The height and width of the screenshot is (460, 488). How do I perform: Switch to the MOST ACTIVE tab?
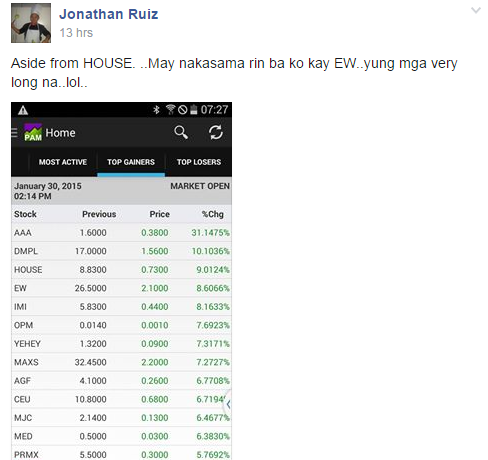[63, 162]
